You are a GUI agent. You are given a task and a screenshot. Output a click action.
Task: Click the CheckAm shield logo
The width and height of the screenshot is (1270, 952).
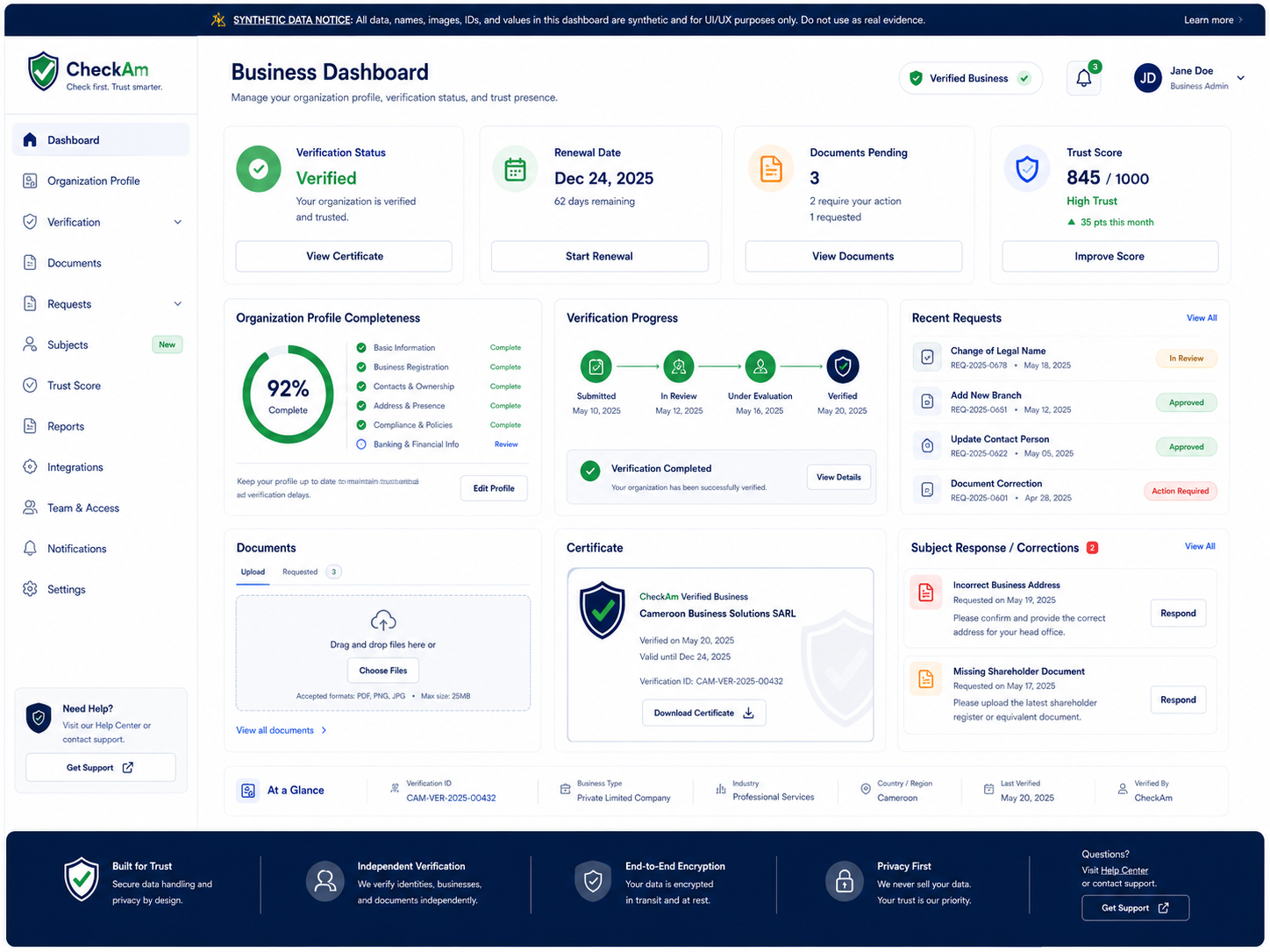tap(43, 72)
